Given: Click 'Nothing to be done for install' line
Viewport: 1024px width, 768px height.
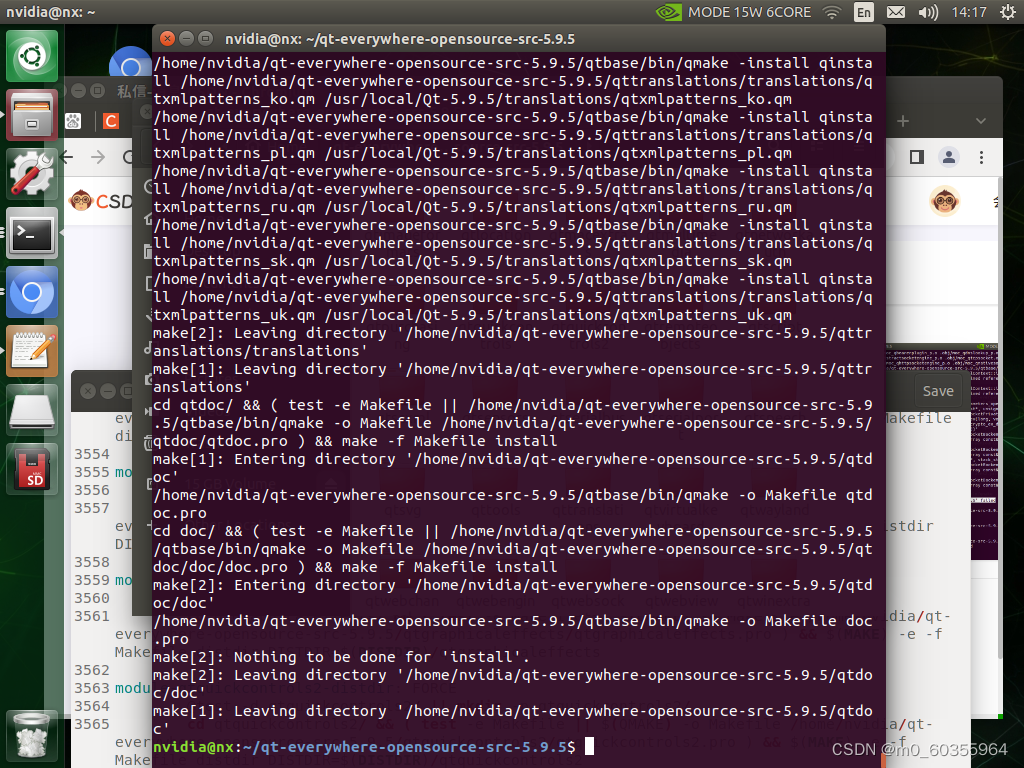Looking at the screenshot, I should (340, 657).
